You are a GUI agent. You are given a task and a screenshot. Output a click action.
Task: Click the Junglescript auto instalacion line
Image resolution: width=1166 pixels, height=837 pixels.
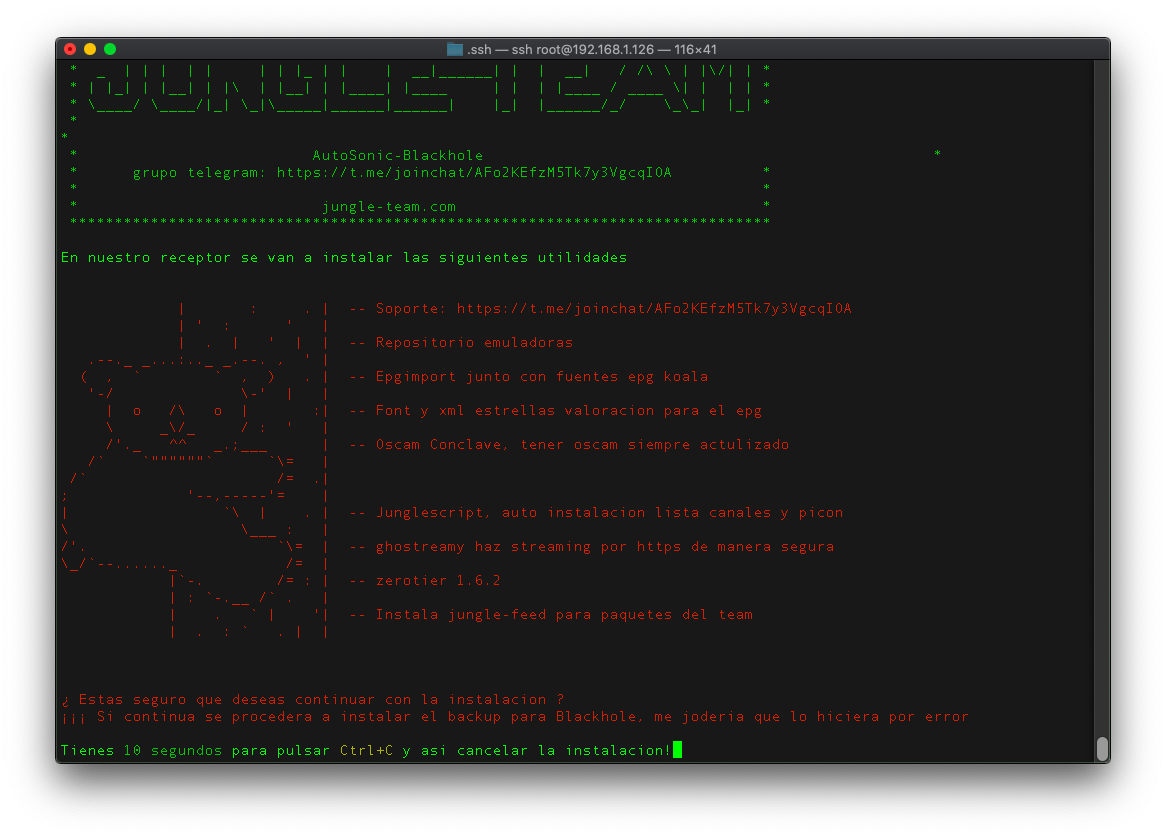pos(609,513)
